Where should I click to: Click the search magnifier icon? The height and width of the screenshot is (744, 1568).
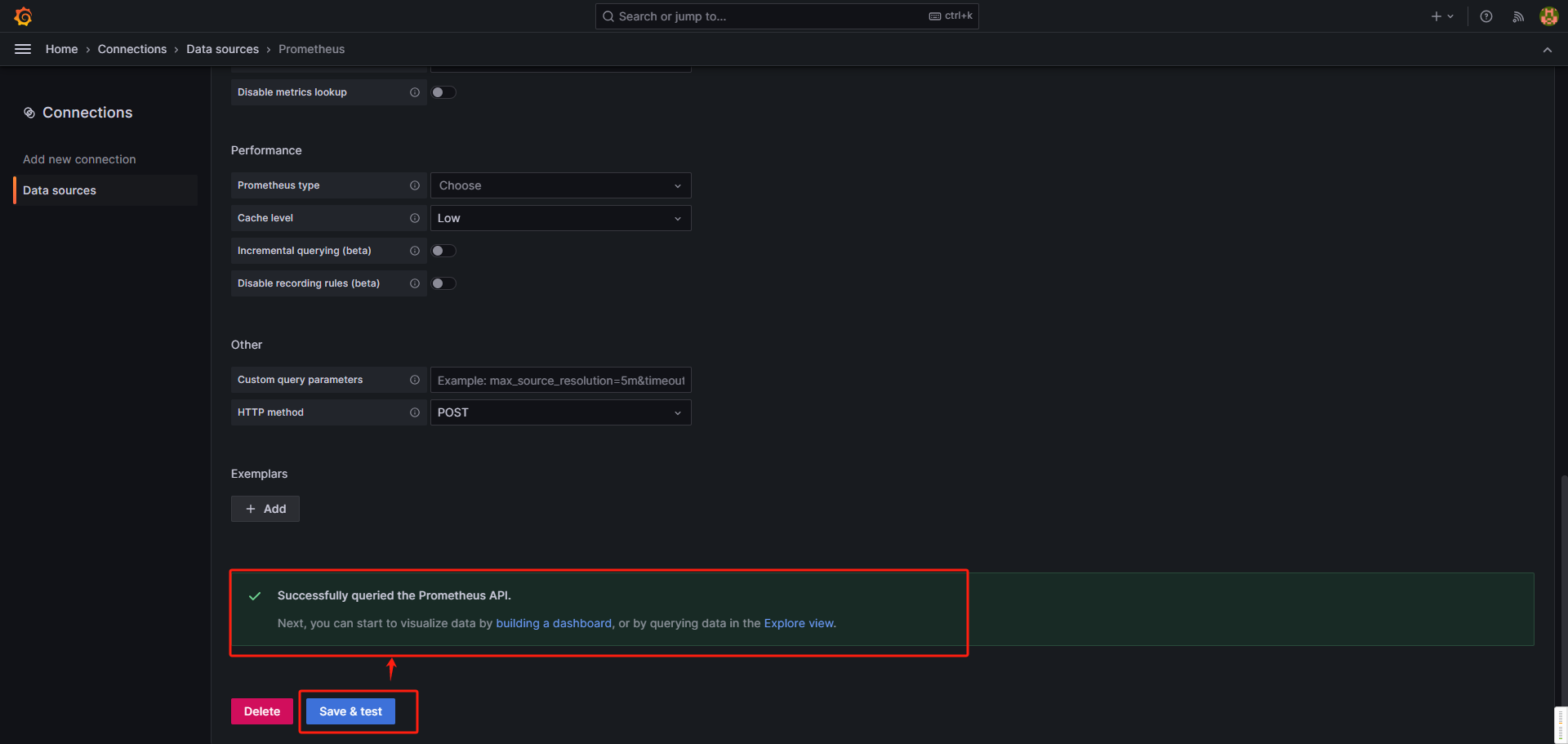608,16
